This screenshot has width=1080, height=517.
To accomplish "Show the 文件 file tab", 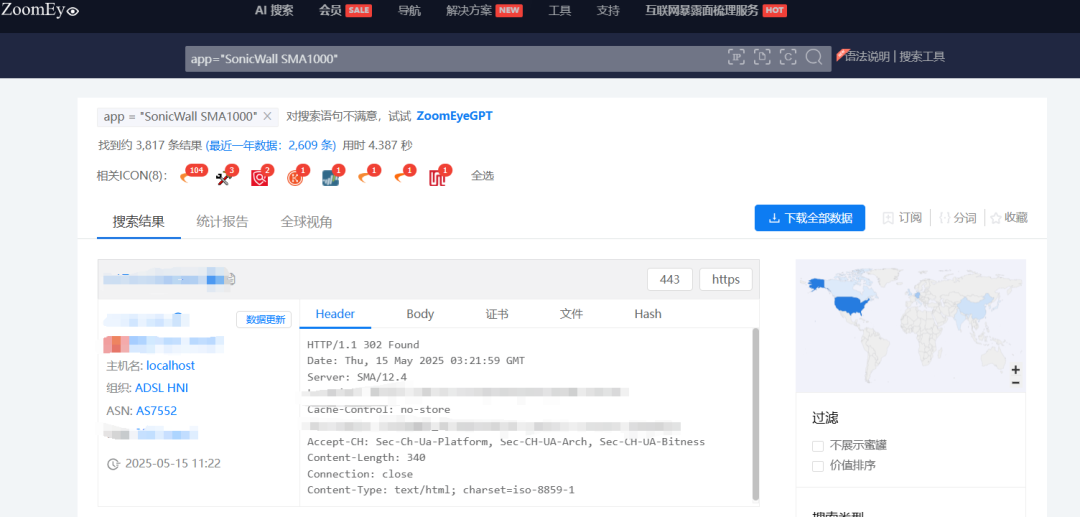I will [572, 314].
